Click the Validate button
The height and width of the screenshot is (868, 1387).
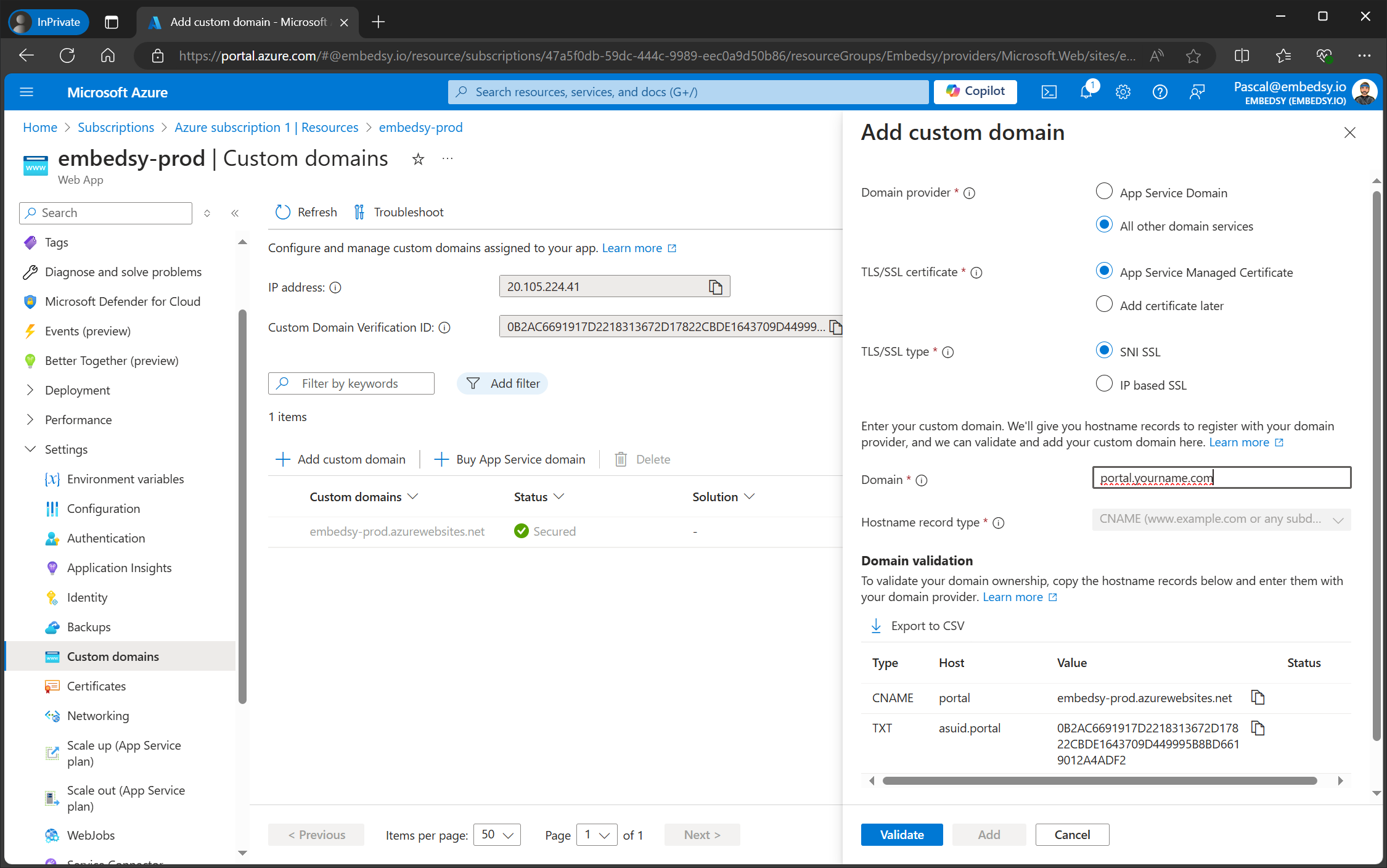902,834
